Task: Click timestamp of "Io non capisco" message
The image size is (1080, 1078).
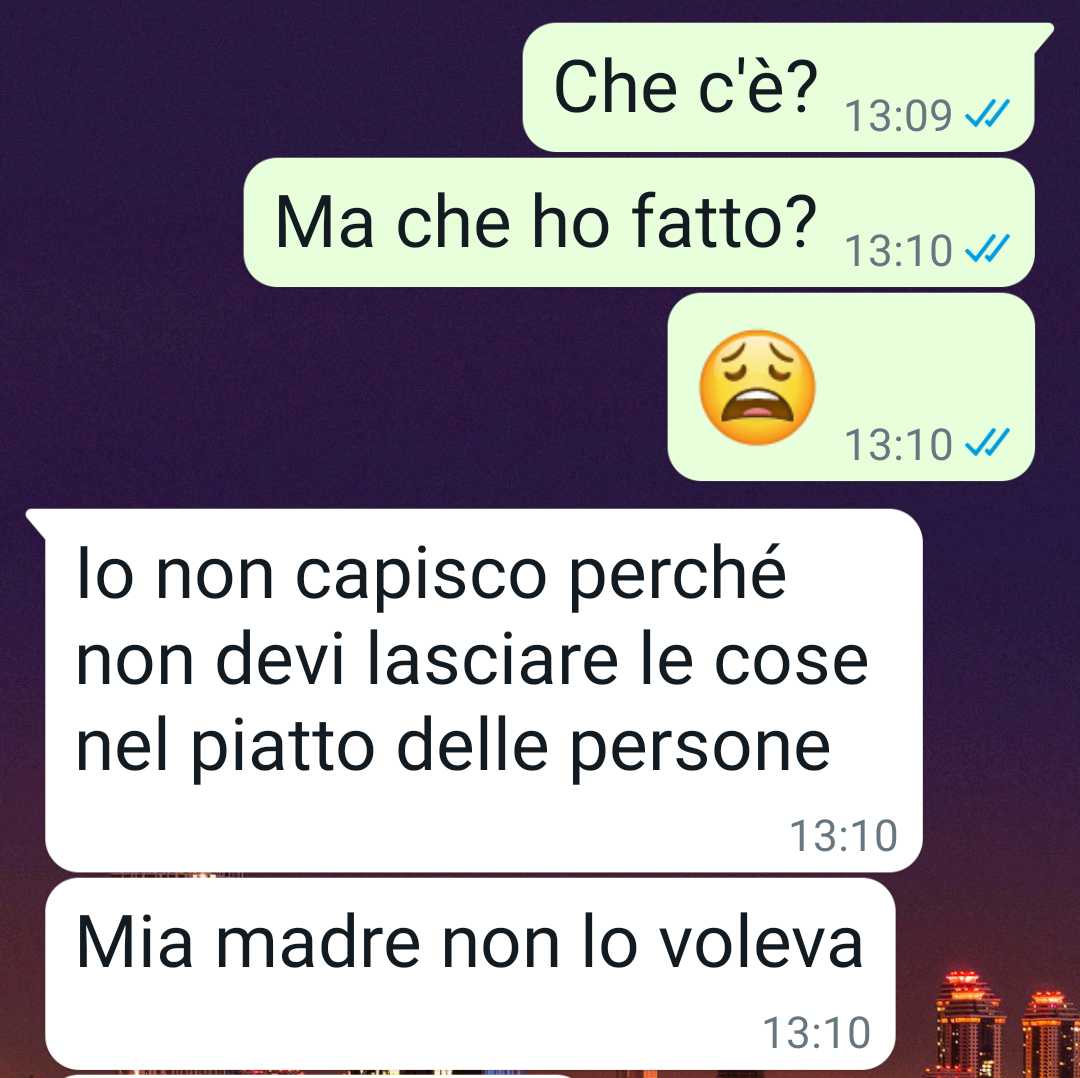Action: [x=844, y=836]
